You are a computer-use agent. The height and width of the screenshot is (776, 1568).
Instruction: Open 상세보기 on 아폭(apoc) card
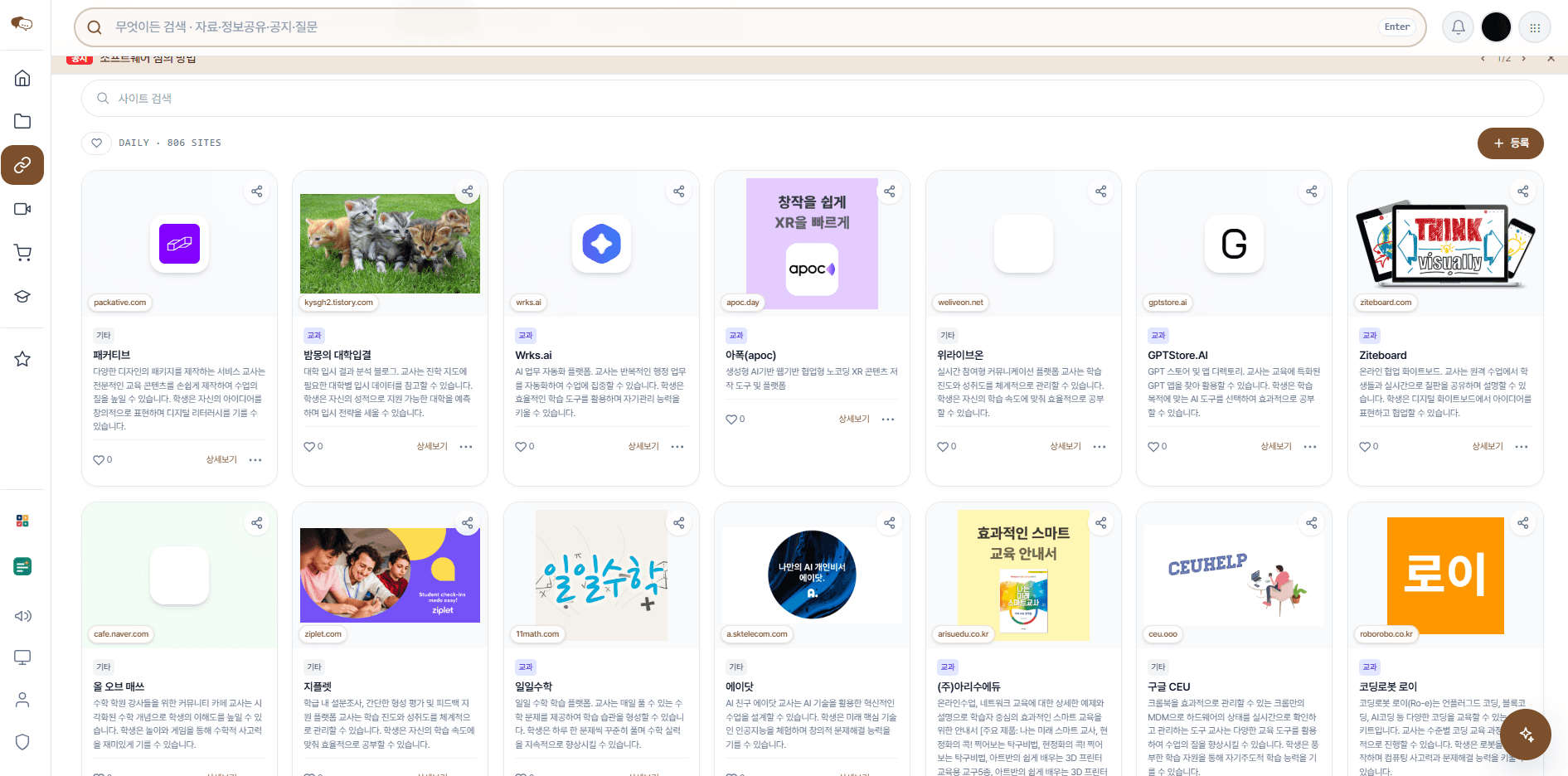(854, 419)
